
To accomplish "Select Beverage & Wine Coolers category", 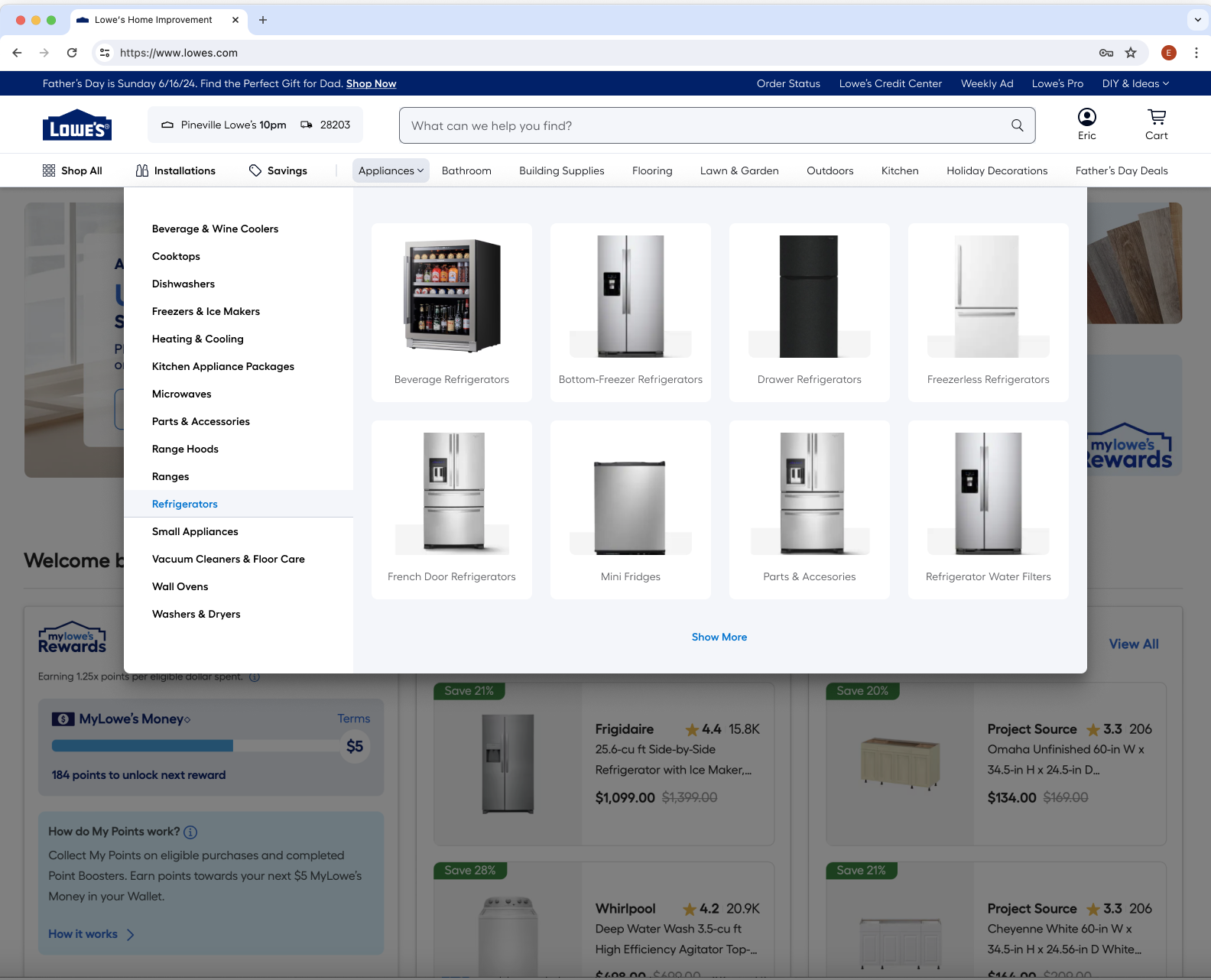I will 215,229.
